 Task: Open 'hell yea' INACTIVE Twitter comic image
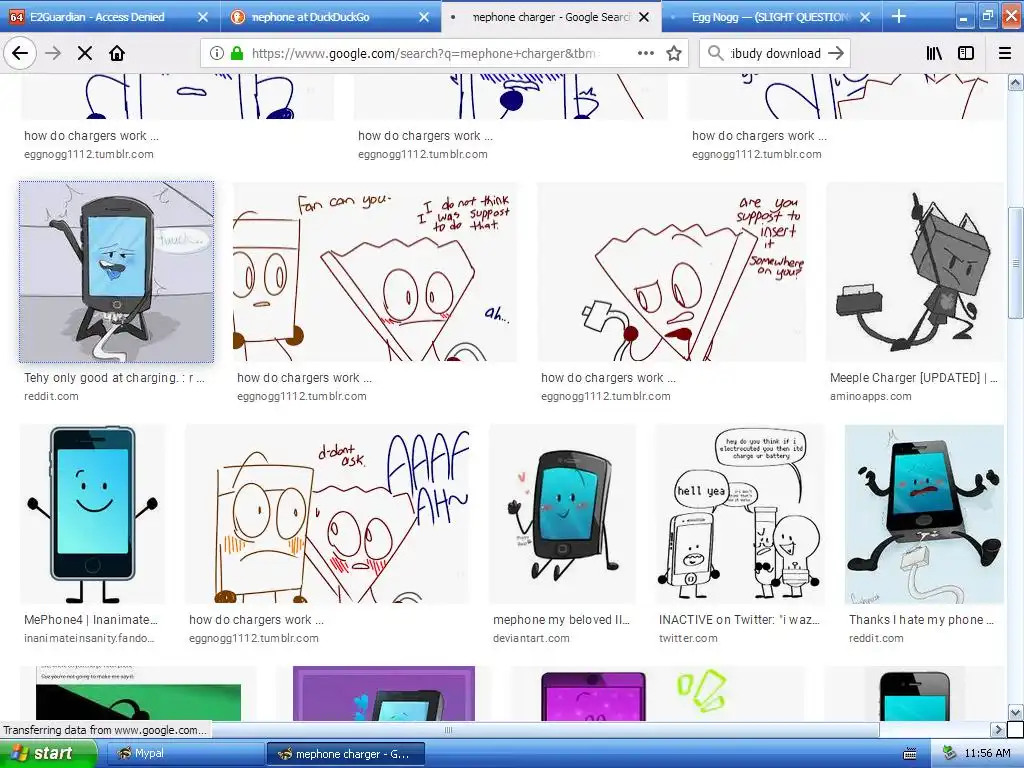(x=740, y=514)
